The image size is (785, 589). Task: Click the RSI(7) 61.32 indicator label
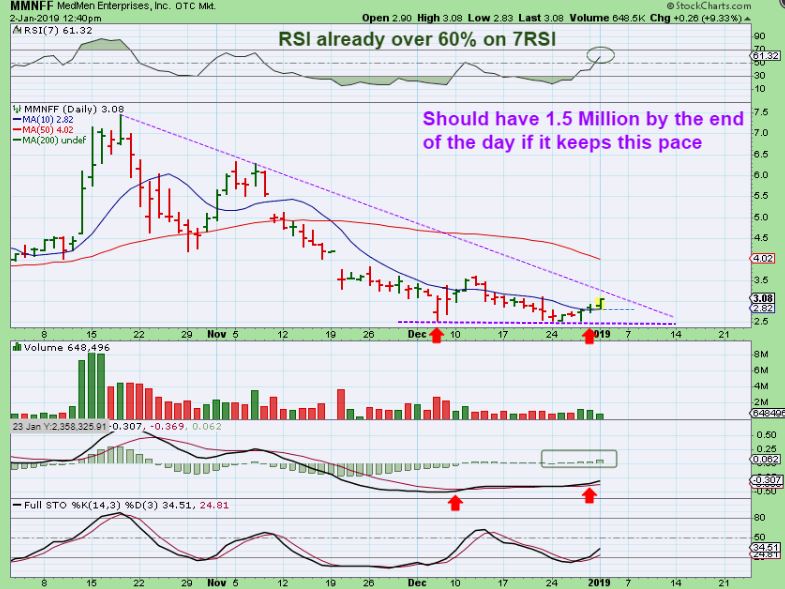[58, 30]
